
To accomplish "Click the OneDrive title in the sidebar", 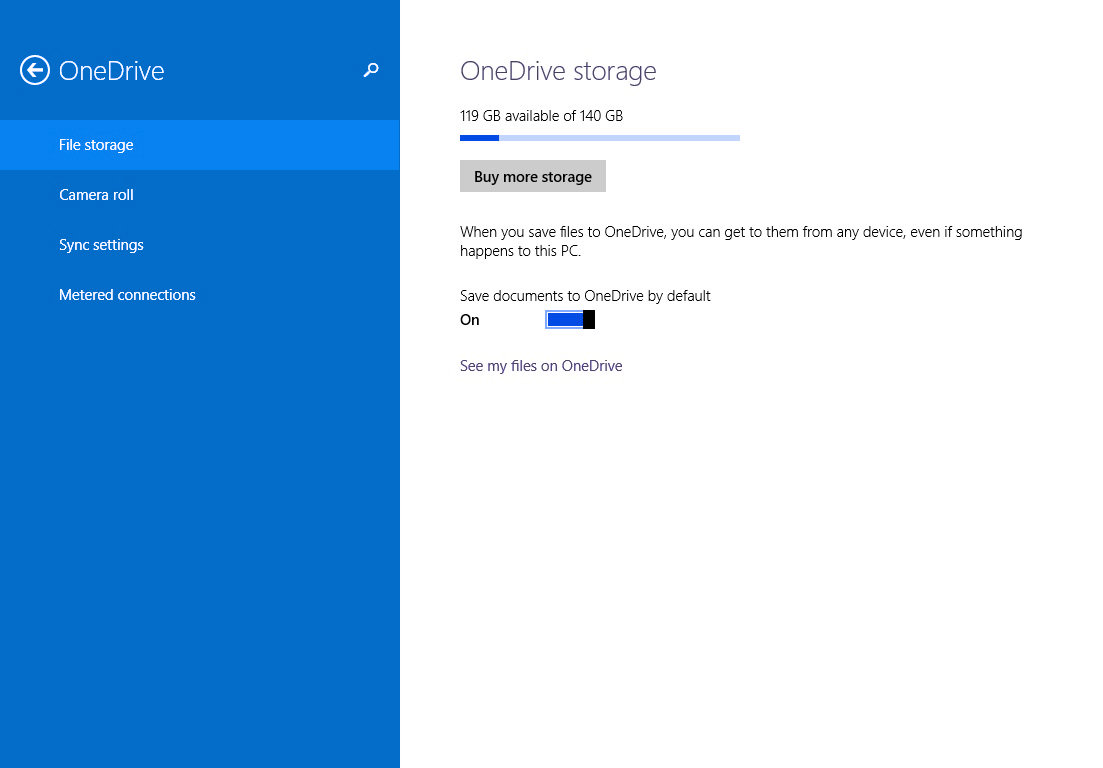I will coord(111,71).
